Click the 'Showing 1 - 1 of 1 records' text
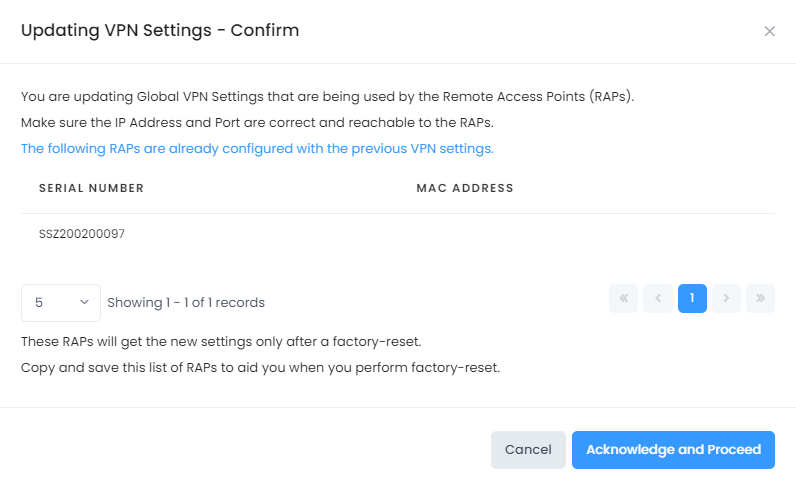The image size is (796, 490). [186, 302]
